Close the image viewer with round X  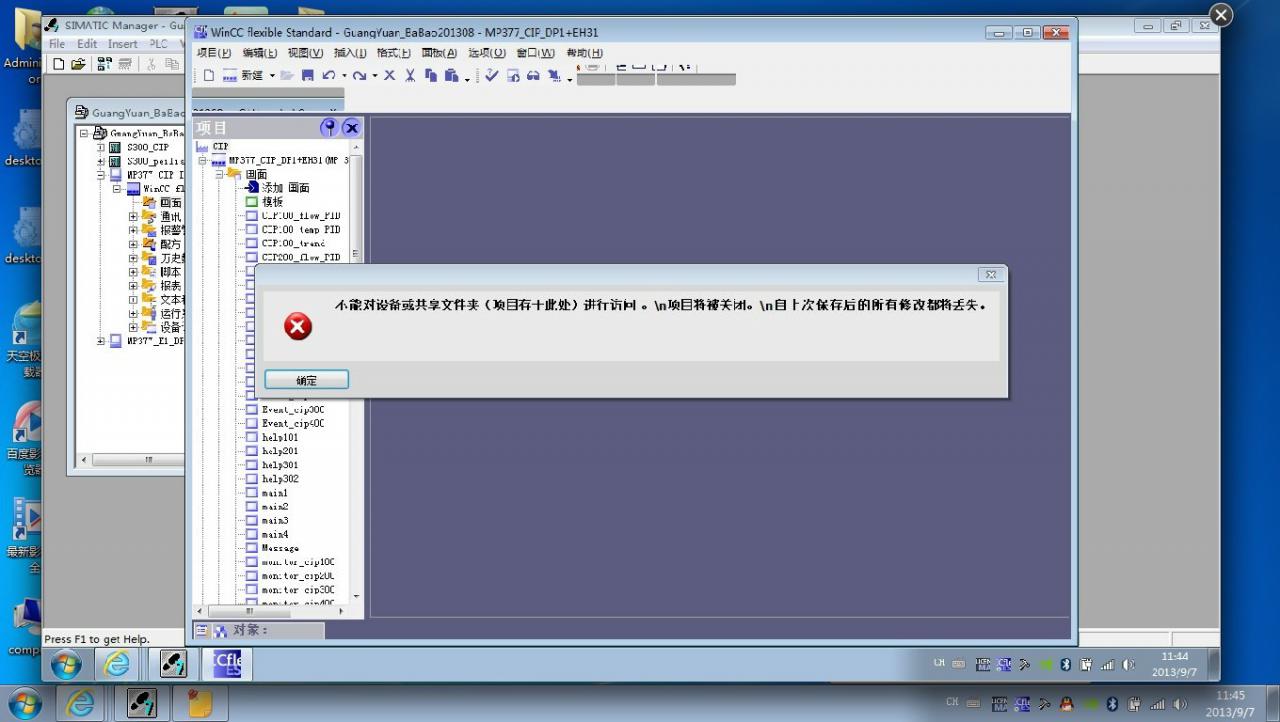pos(1221,15)
